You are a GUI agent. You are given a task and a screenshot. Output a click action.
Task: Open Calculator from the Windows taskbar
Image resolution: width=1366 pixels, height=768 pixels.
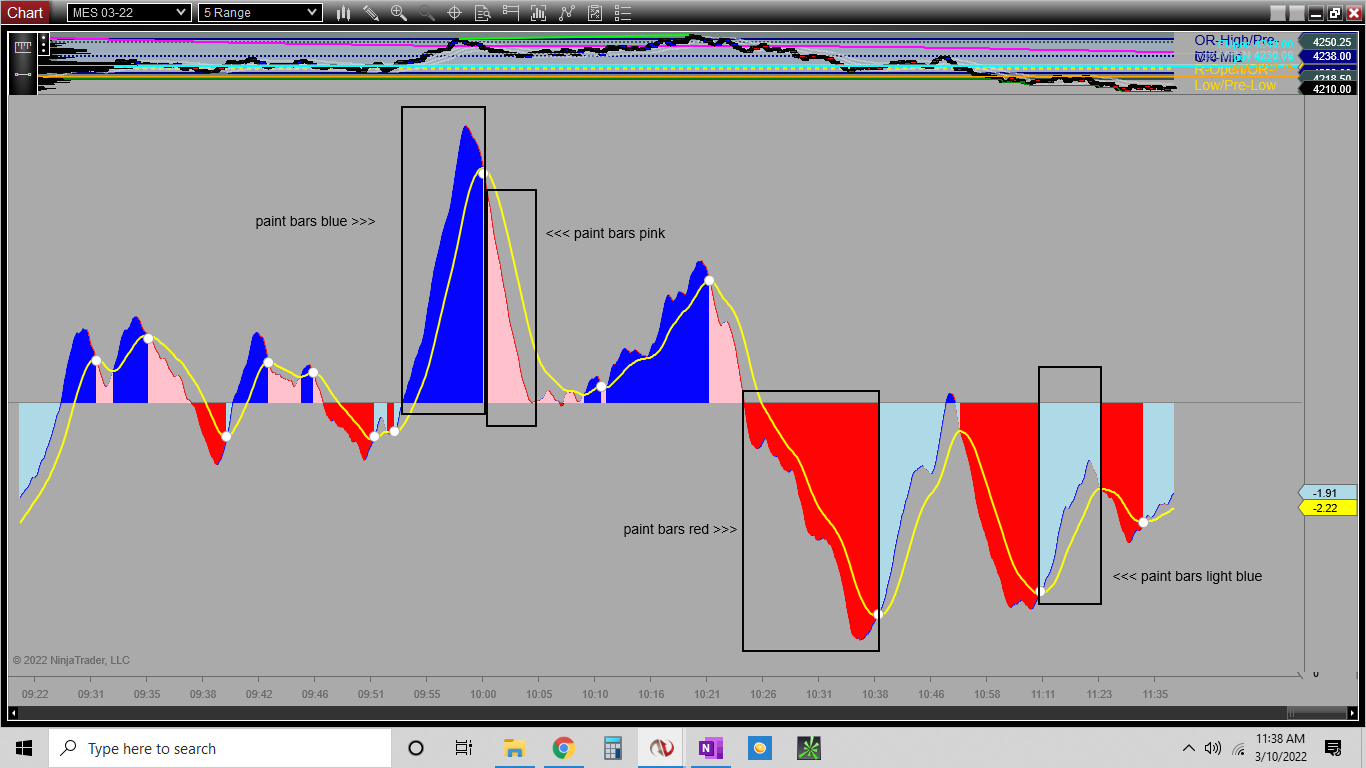(612, 748)
